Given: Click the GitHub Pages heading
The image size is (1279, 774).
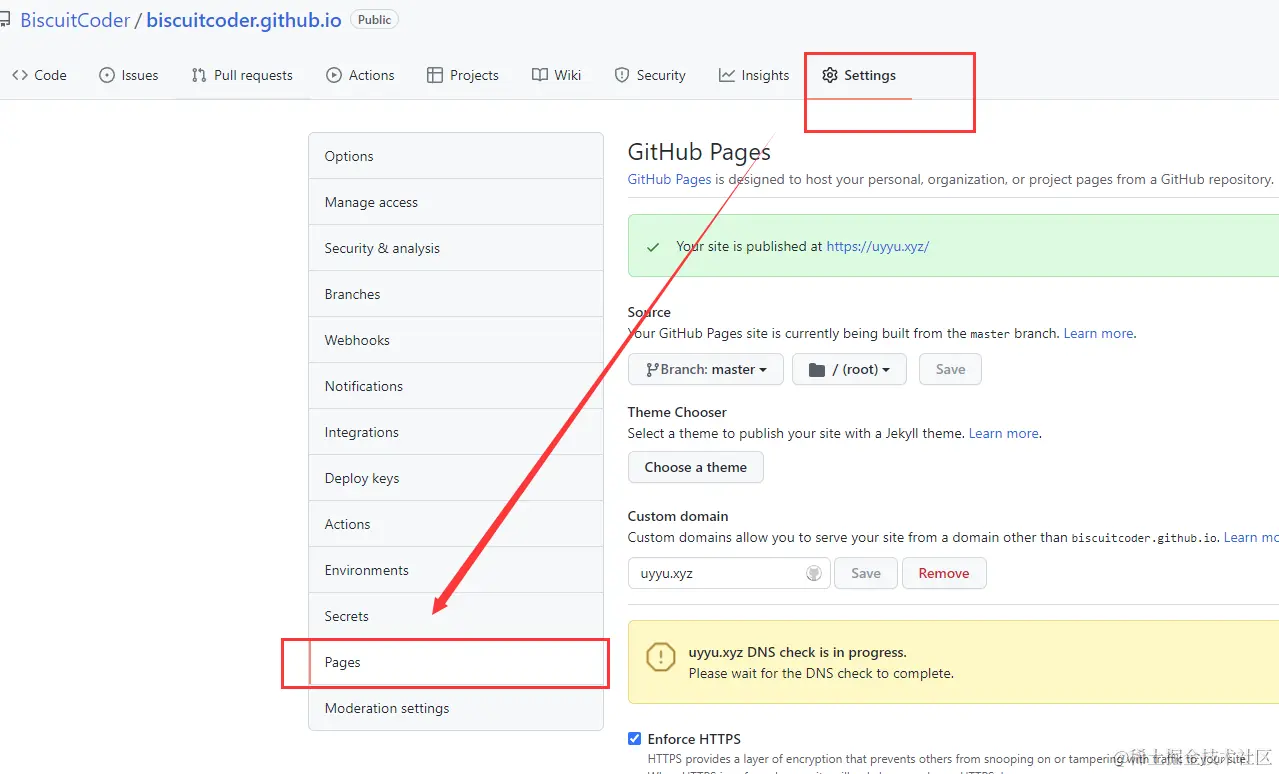Looking at the screenshot, I should [x=699, y=152].
